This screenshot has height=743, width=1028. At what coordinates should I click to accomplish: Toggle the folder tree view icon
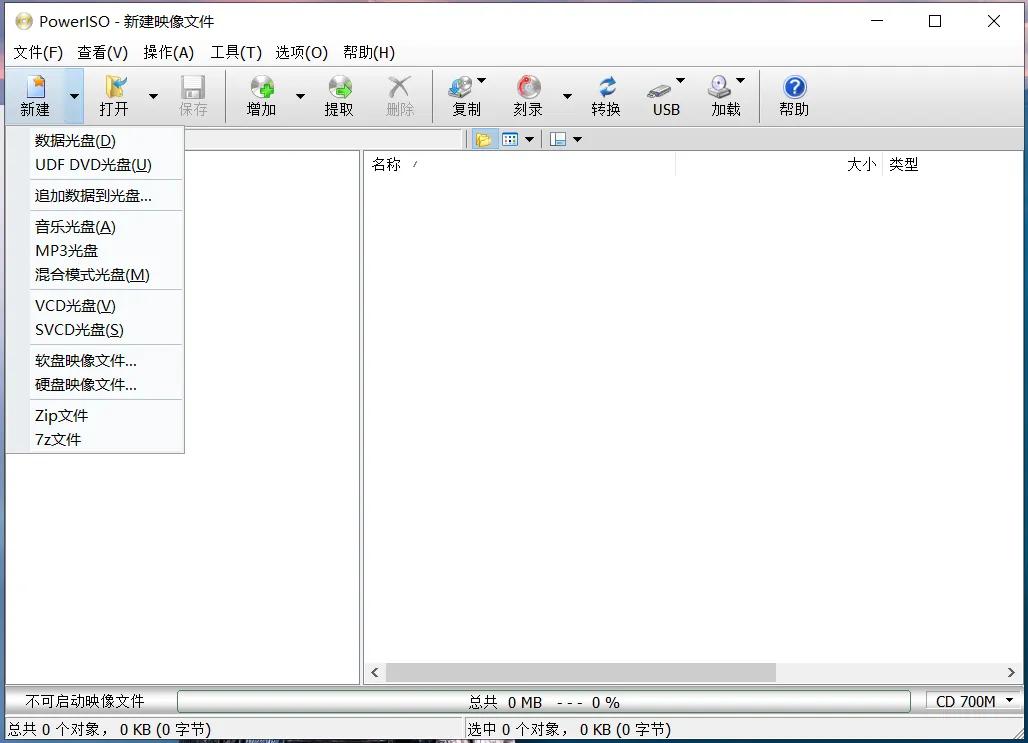[x=484, y=139]
